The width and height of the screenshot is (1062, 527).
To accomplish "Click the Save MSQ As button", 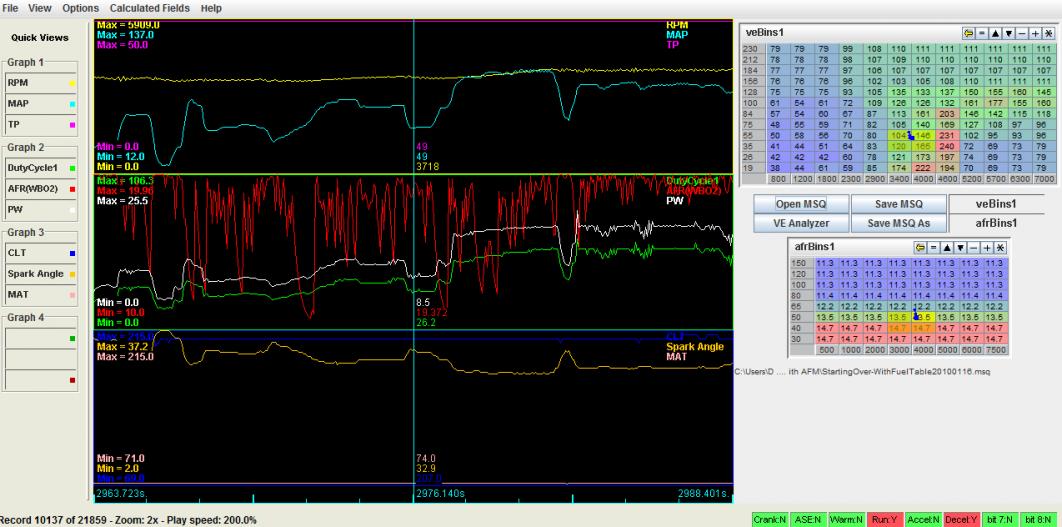I will click(x=898, y=223).
